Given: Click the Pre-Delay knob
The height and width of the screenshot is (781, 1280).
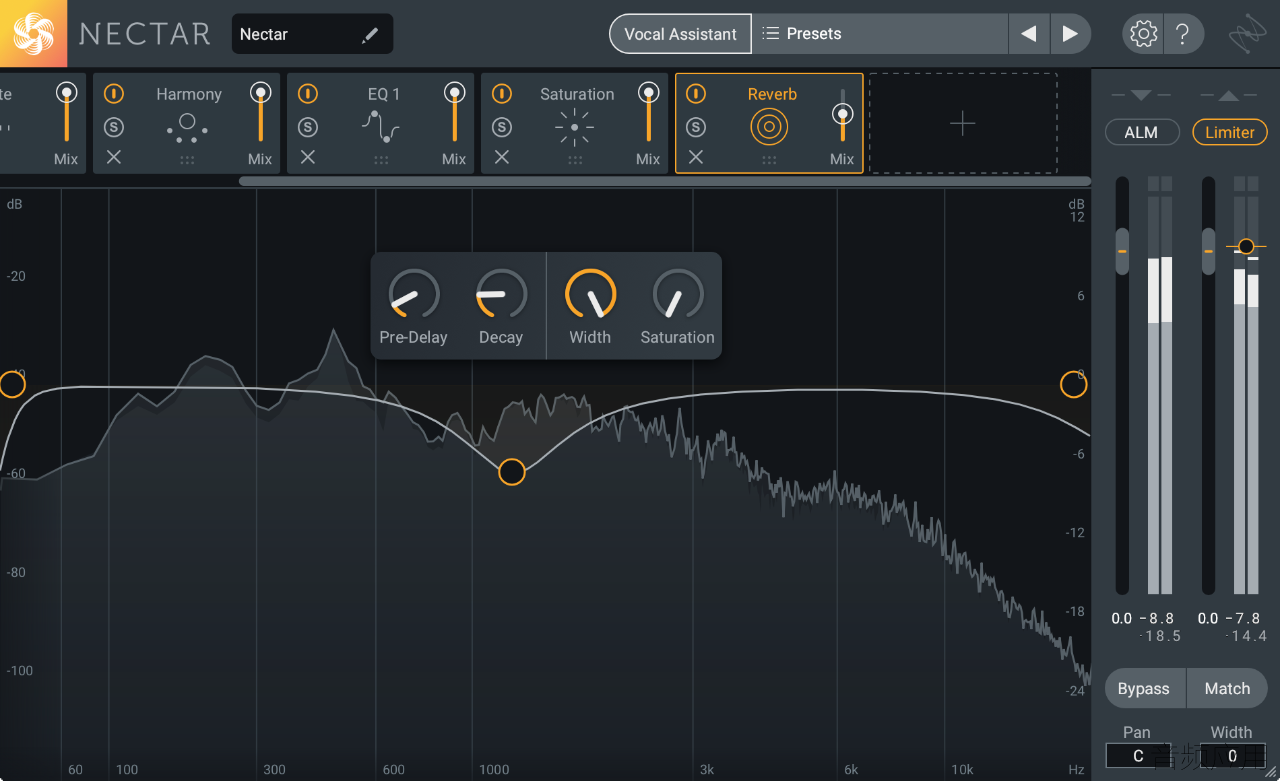Looking at the screenshot, I should (x=413, y=295).
